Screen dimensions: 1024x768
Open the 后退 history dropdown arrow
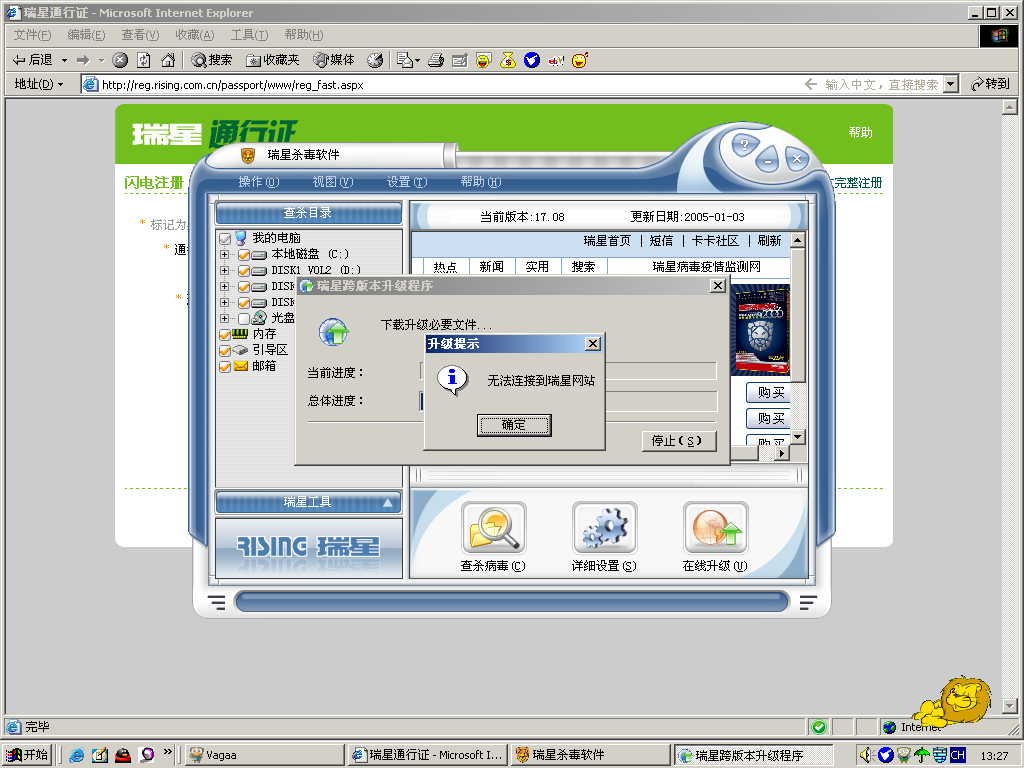pos(64,60)
